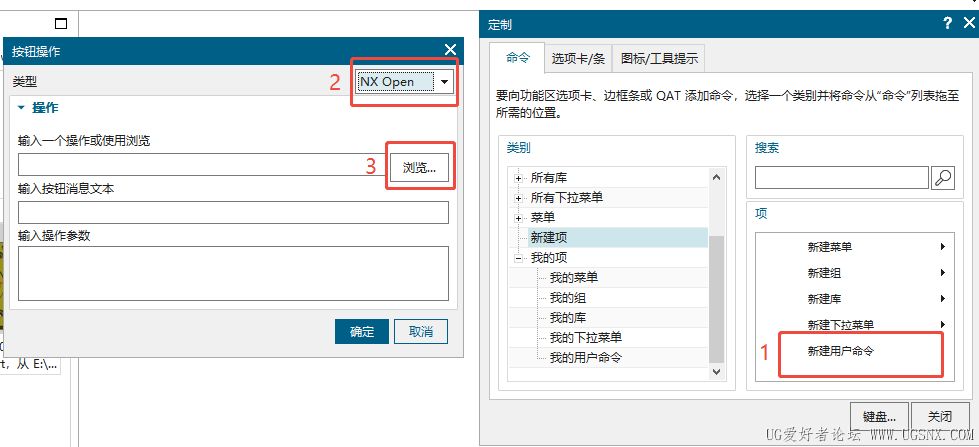Open the 新建组 submenu arrow
Image resolution: width=979 pixels, height=447 pixels.
pos(942,273)
